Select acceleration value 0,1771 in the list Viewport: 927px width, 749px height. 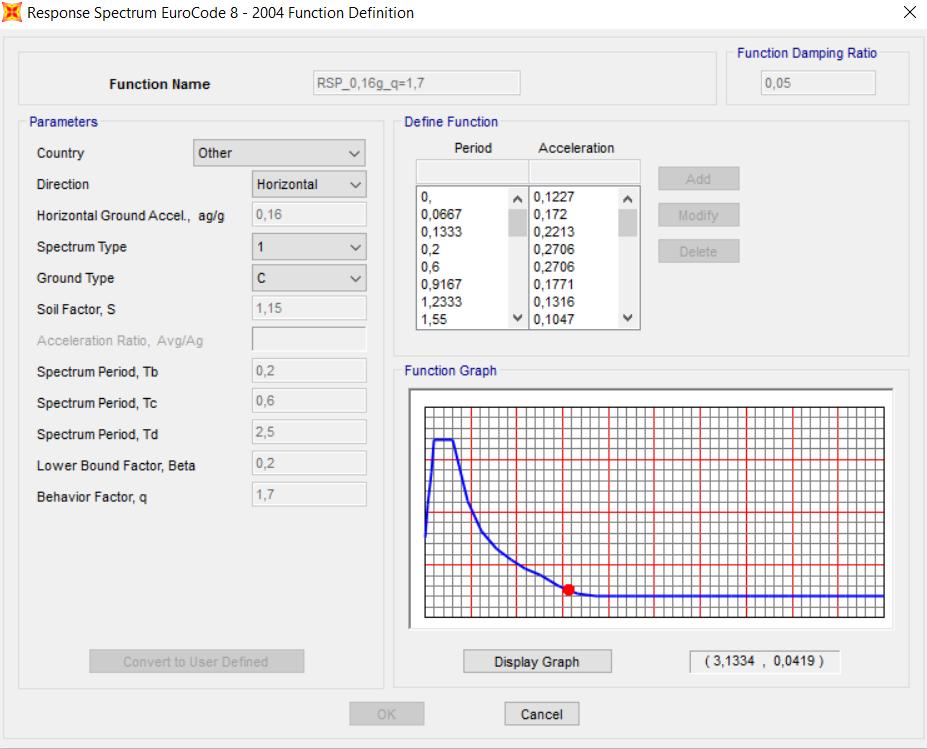click(x=554, y=284)
